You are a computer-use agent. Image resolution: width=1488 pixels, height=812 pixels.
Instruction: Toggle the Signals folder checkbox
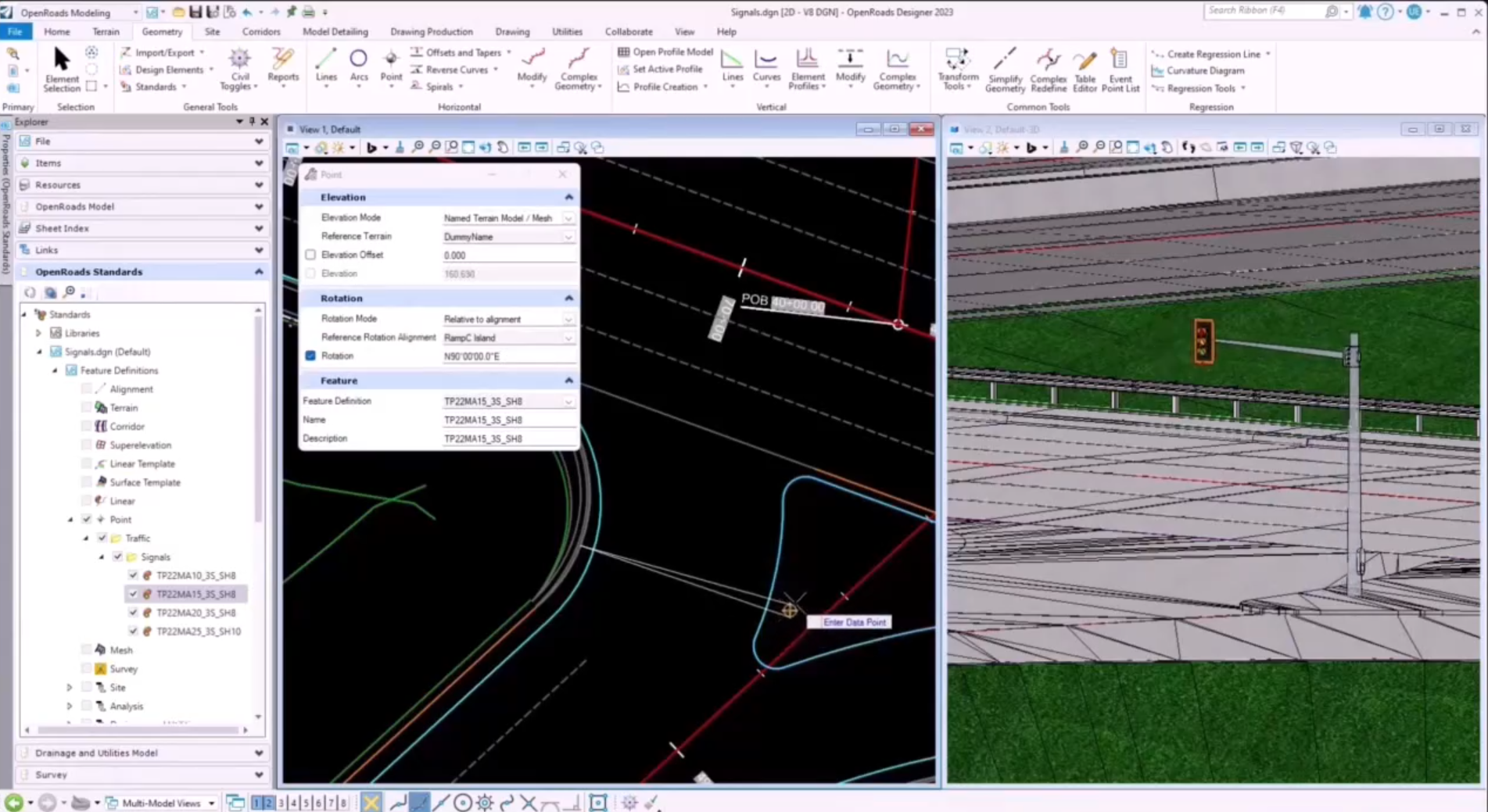pyautogui.click(x=118, y=557)
